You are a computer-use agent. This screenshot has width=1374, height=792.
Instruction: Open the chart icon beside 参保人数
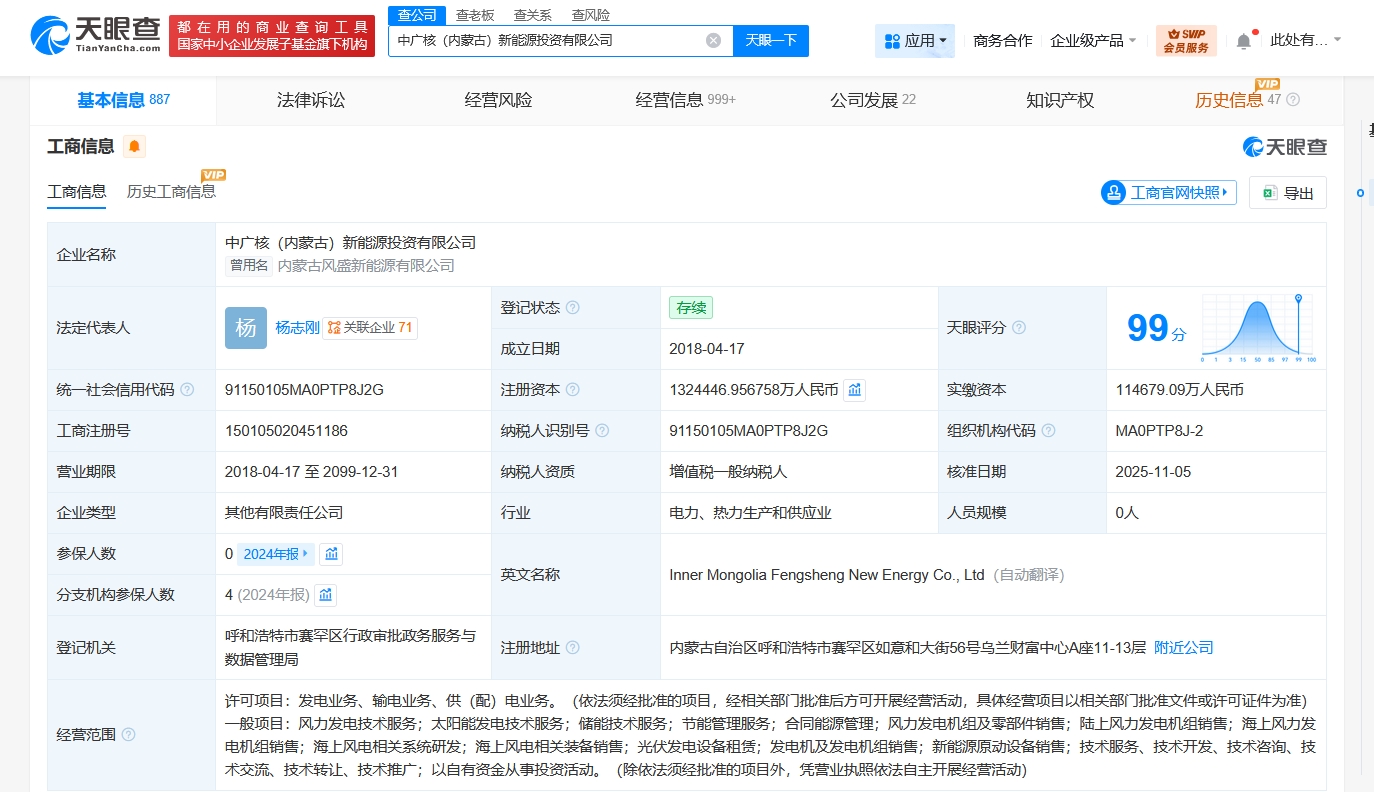pos(331,554)
